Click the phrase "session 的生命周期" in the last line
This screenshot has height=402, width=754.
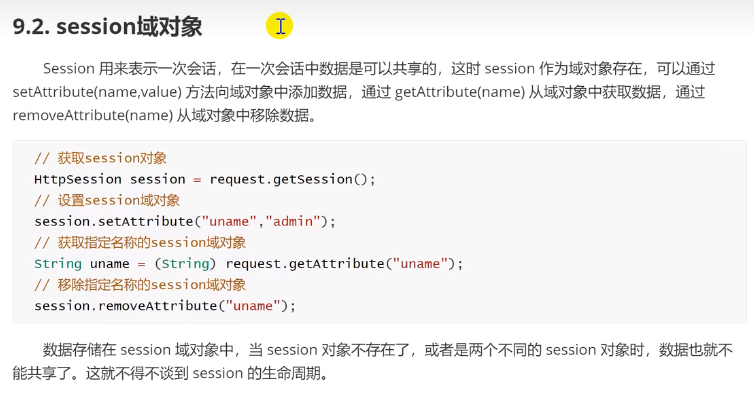point(256,373)
